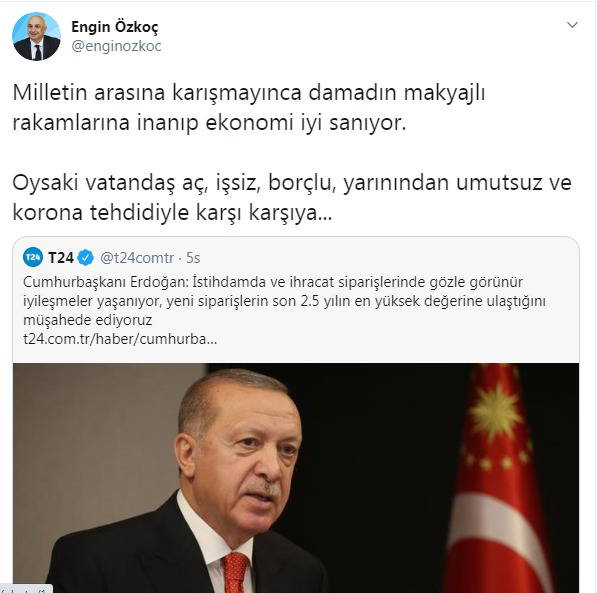Click the blue verified badge beside T24
Viewport: 597px width, 593px height.
click(85, 258)
